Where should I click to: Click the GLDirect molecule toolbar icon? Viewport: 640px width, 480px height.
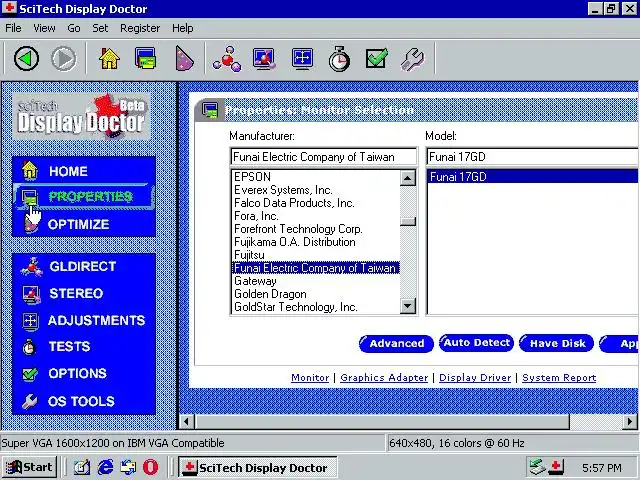227,59
